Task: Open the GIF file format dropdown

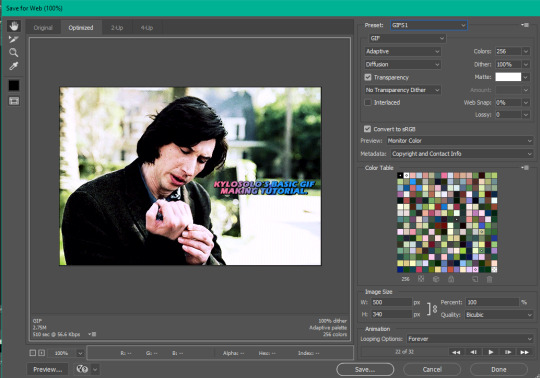Action: pos(407,38)
